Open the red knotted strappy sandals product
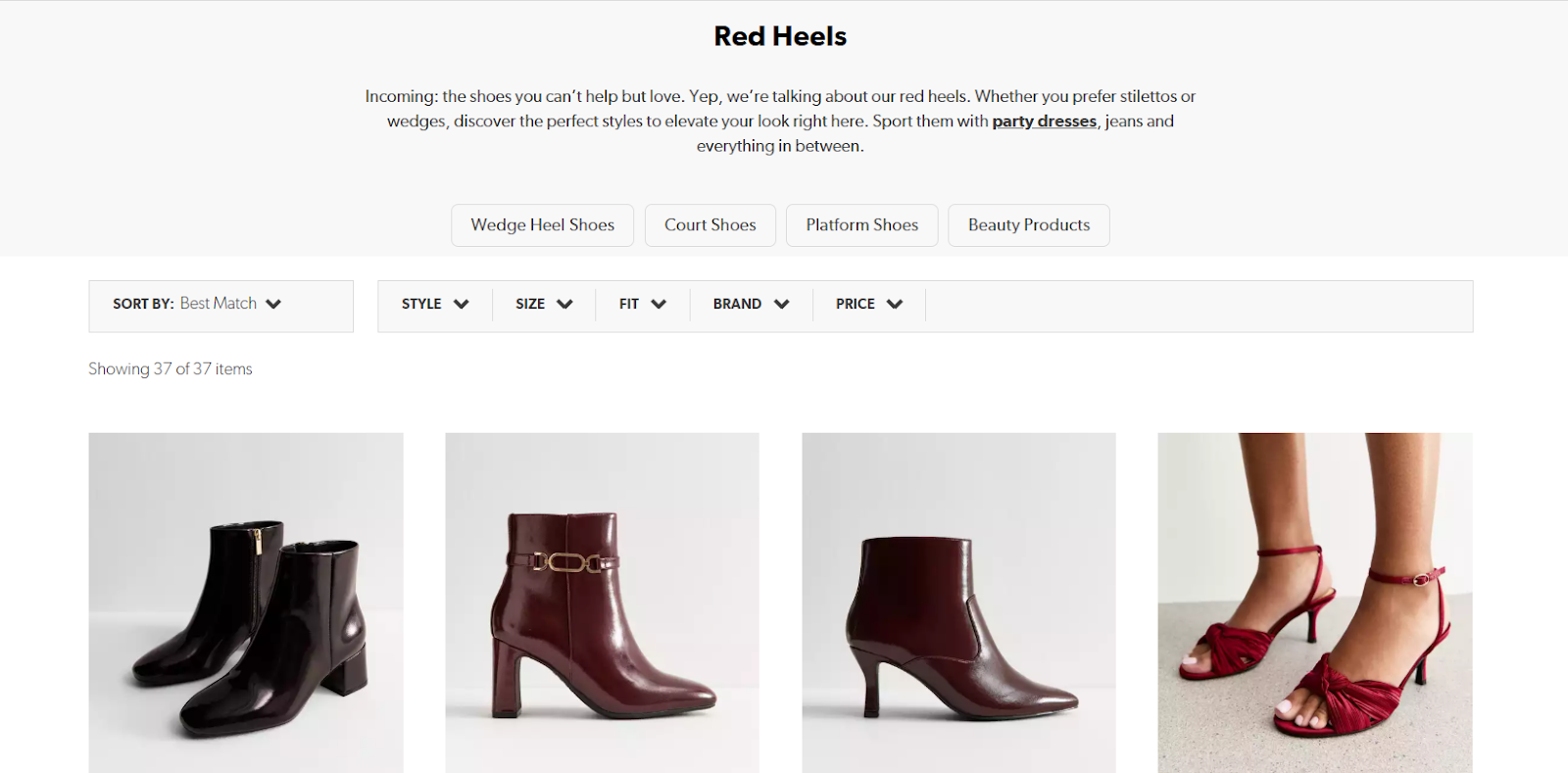The image size is (1568, 773). (1314, 602)
